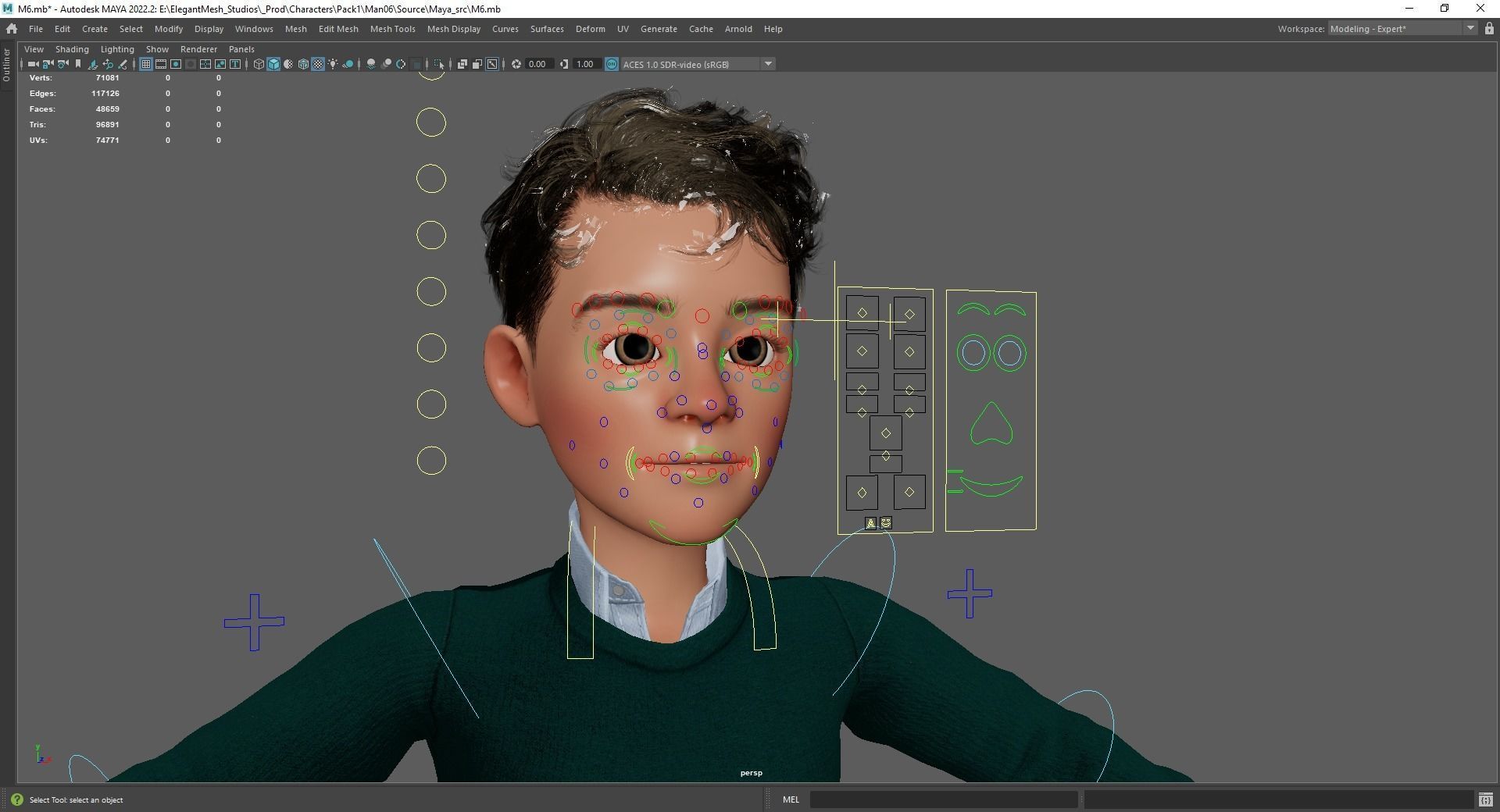Click the X-Ray display icon

click(462, 64)
